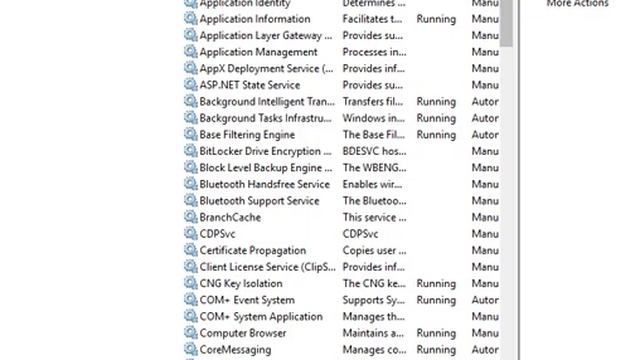Image resolution: width=640 pixels, height=360 pixels.
Task: Click Running status of CNG Key Isolation
Action: pos(436,284)
